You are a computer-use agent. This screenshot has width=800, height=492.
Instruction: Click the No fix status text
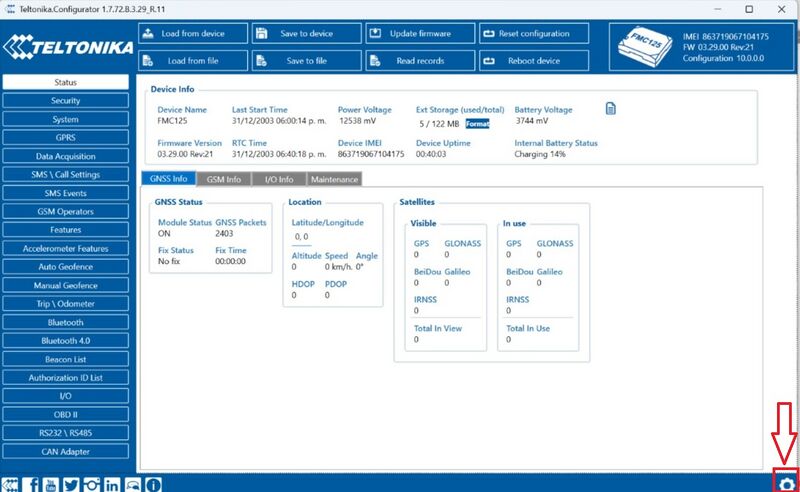point(169,261)
